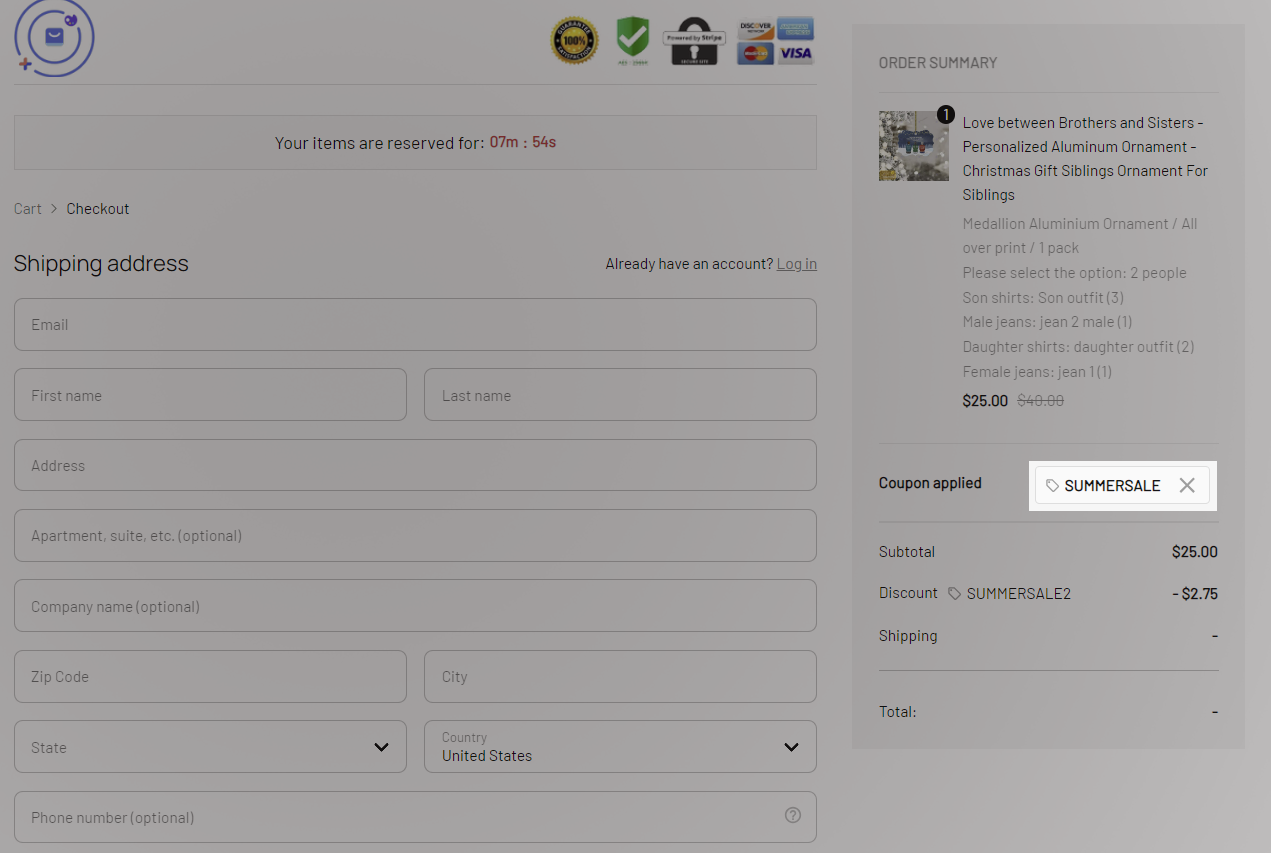Open the State dropdown
1271x853 pixels.
click(x=210, y=747)
